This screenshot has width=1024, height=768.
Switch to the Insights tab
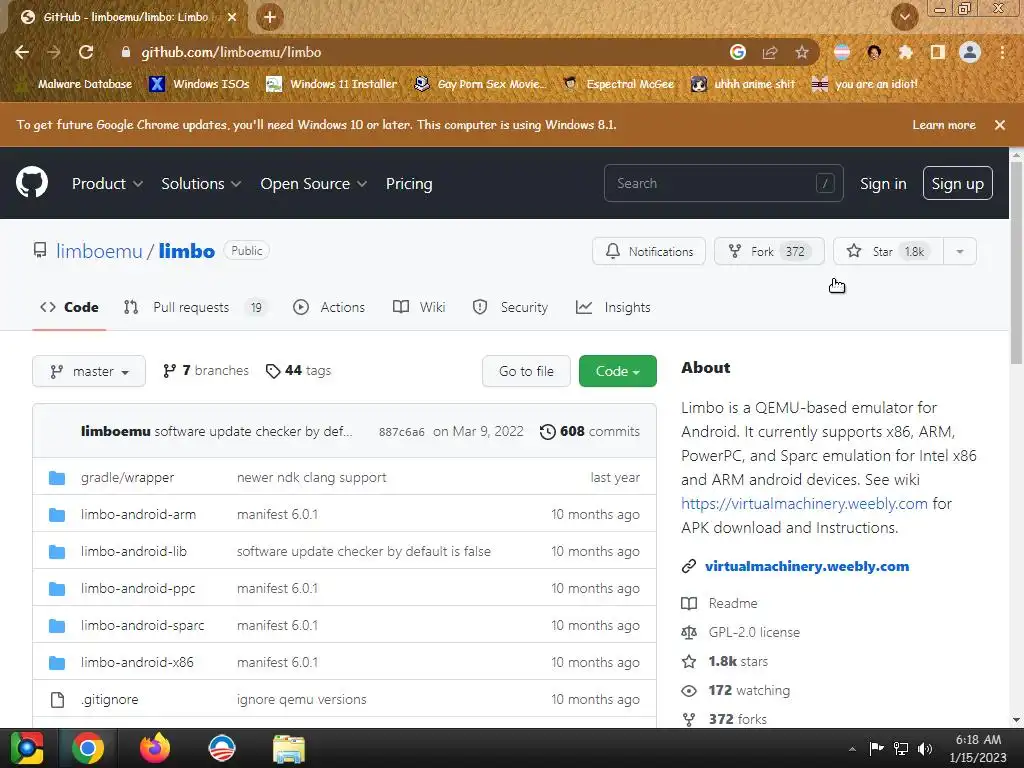pos(613,307)
